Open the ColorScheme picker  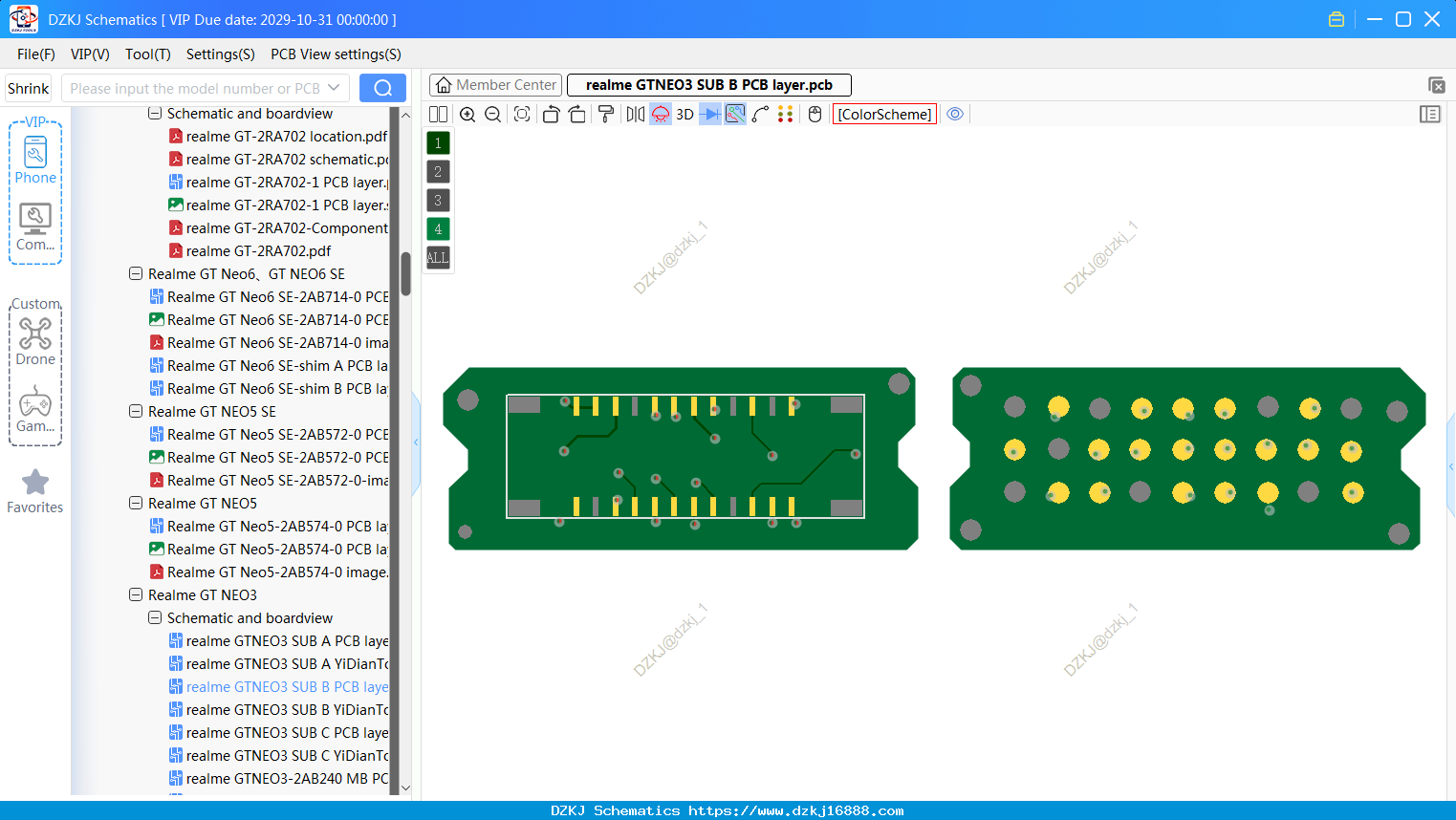[884, 115]
